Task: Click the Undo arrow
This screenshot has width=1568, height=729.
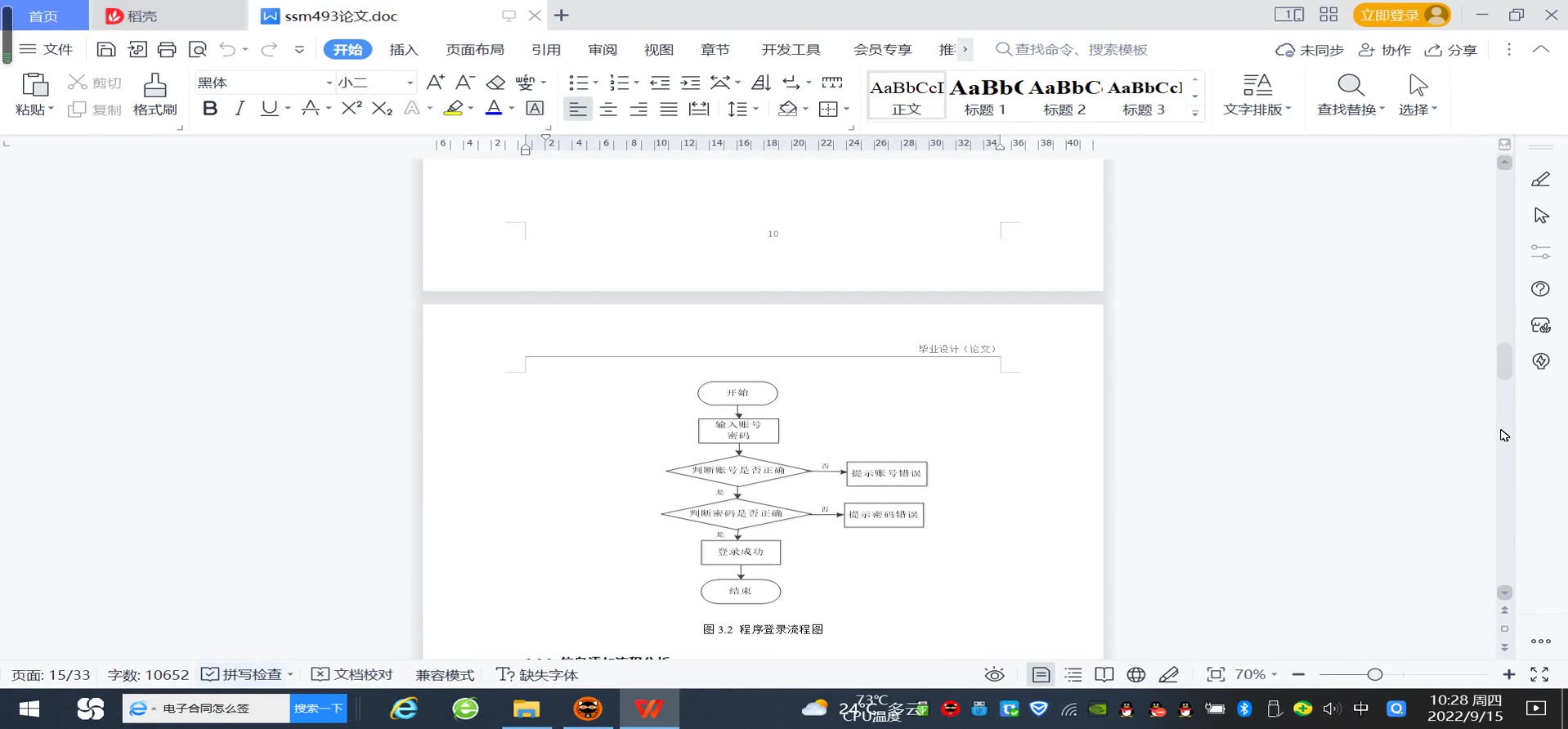Action: tap(227, 50)
